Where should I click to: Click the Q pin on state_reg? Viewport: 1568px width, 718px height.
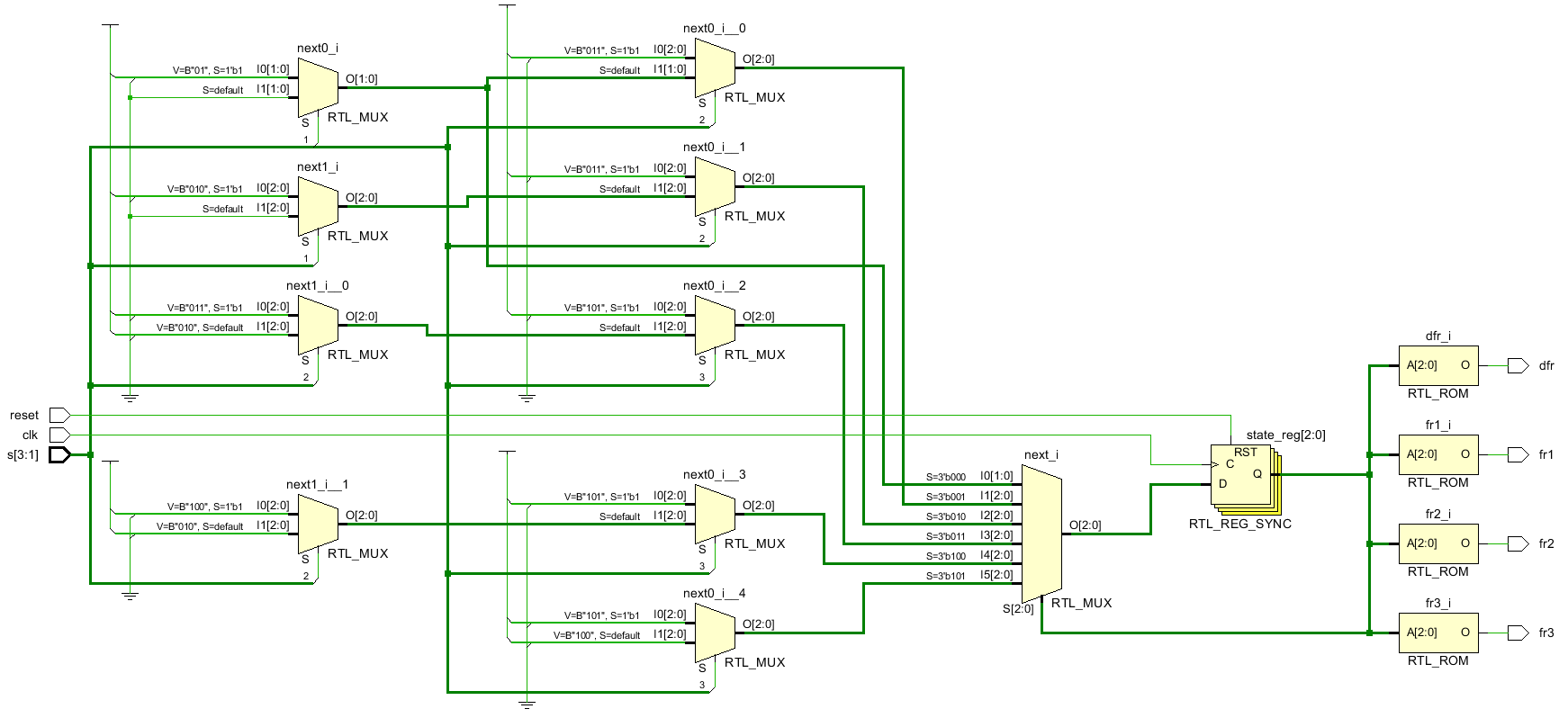pos(1257,474)
